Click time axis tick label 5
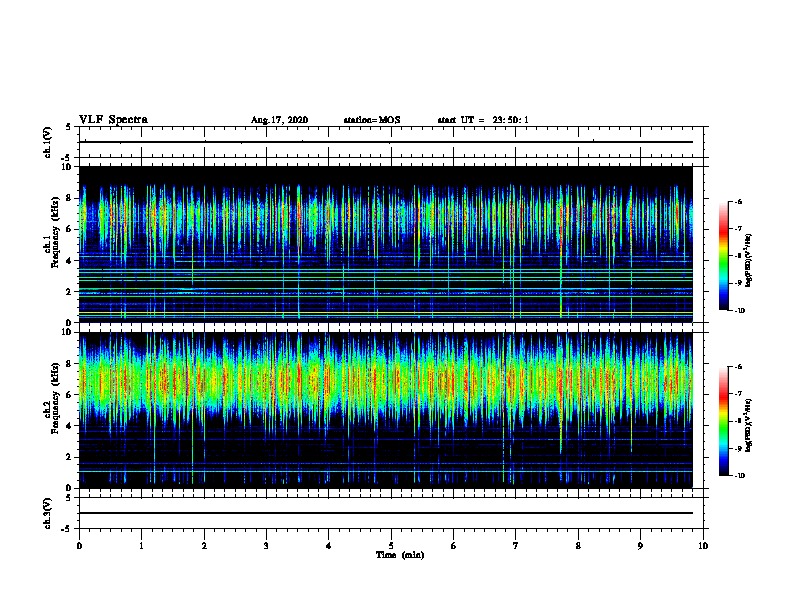Screen dimensions: 792x612 click(x=391, y=545)
